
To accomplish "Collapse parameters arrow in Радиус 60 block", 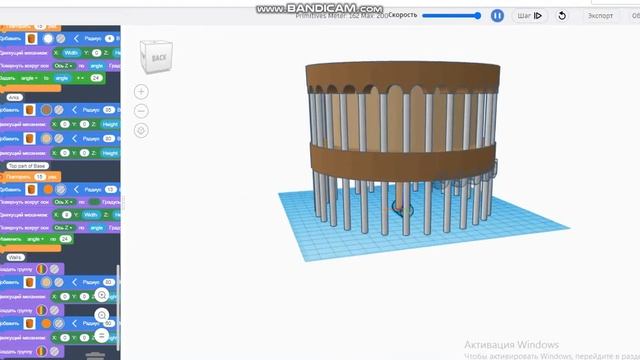I will pos(74,323).
